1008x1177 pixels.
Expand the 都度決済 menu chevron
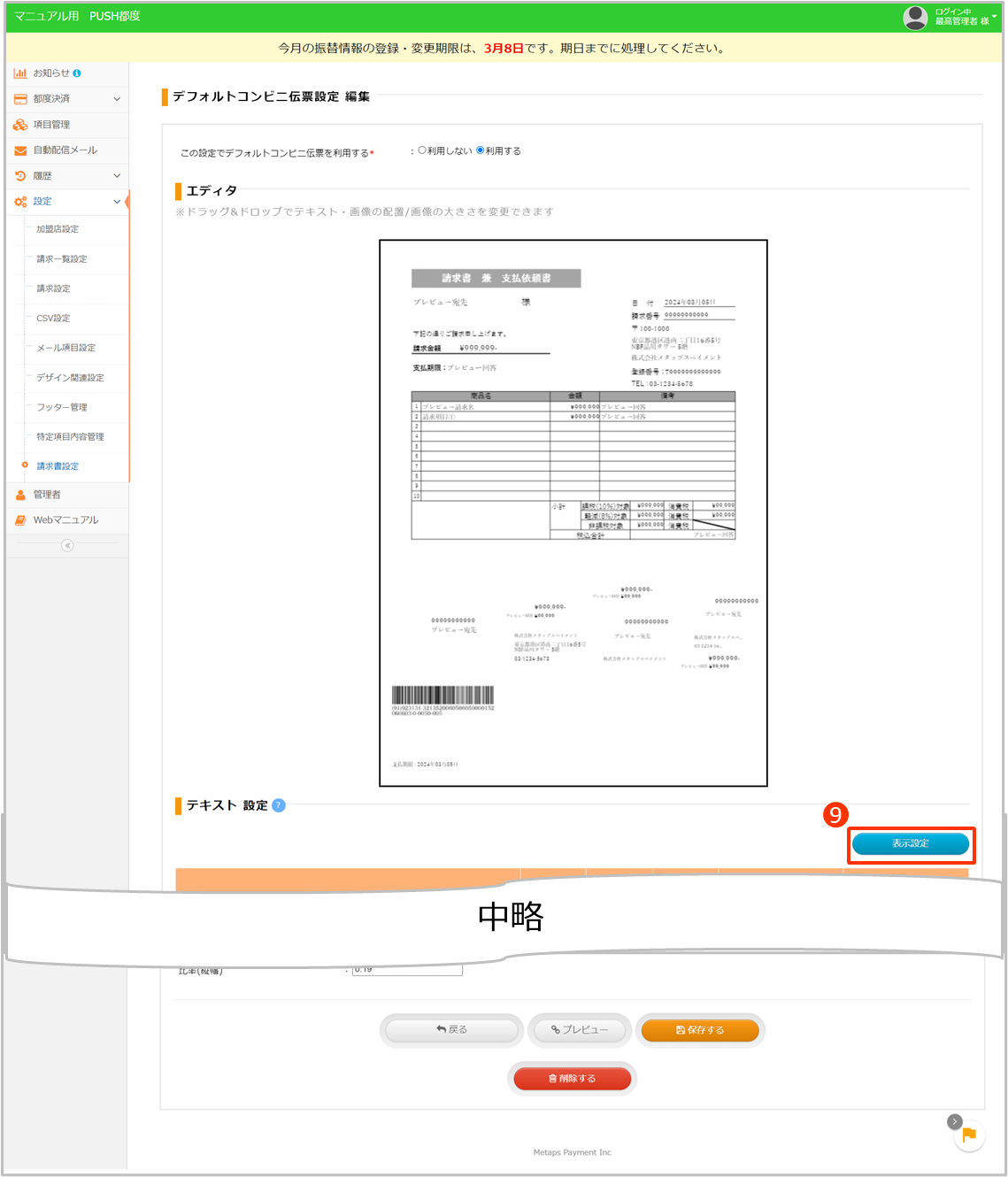(x=115, y=98)
